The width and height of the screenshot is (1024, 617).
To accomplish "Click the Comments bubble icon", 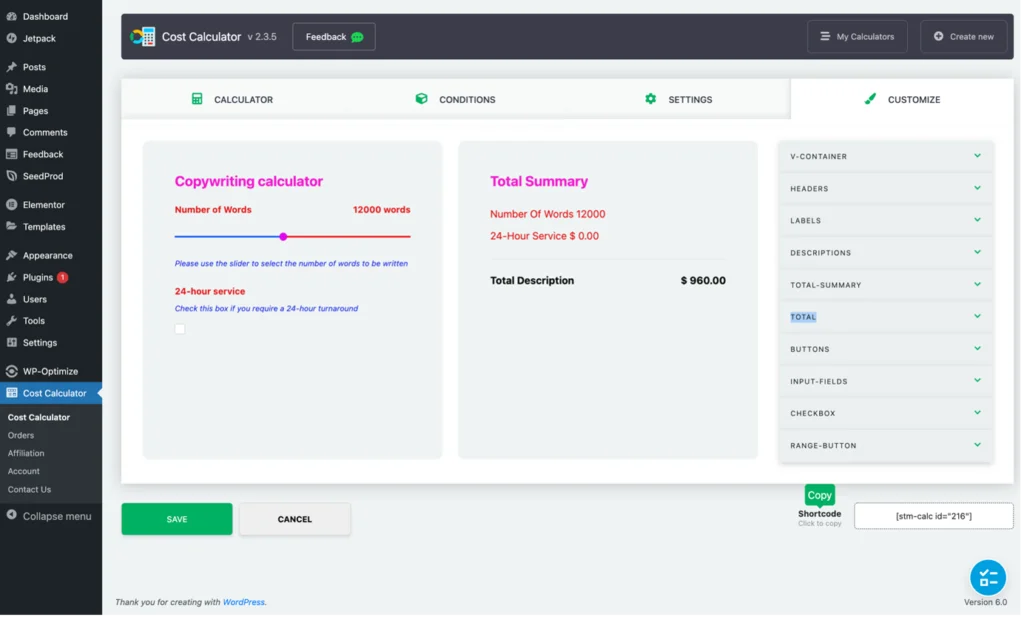I will point(12,133).
